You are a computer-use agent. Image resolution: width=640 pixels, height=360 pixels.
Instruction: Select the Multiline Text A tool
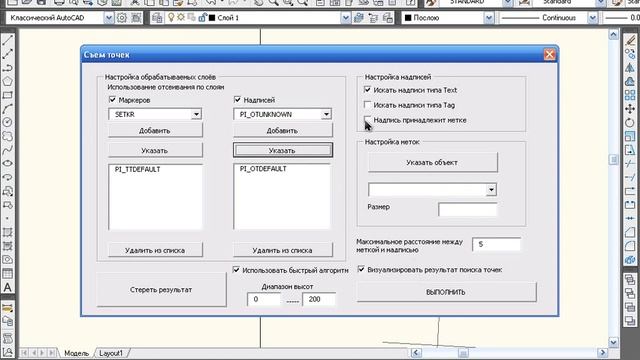[x=7, y=287]
